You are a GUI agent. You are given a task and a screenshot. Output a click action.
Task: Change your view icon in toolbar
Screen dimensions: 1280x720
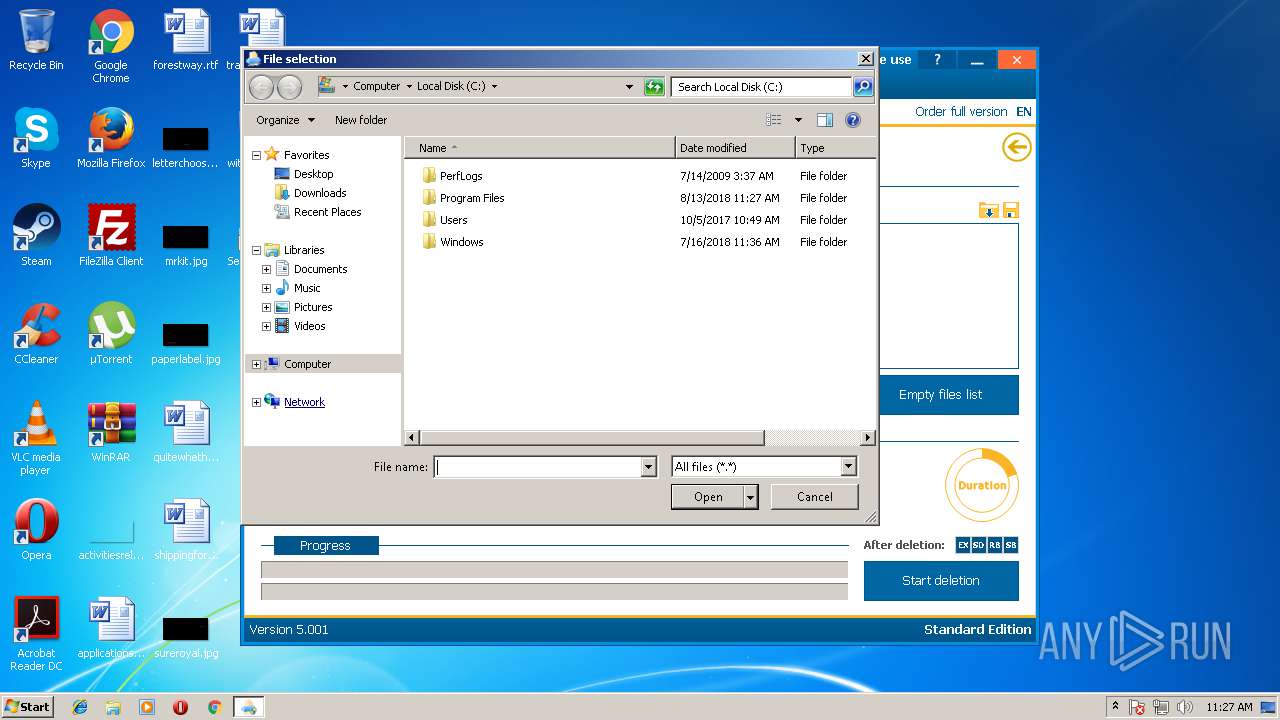click(x=773, y=120)
